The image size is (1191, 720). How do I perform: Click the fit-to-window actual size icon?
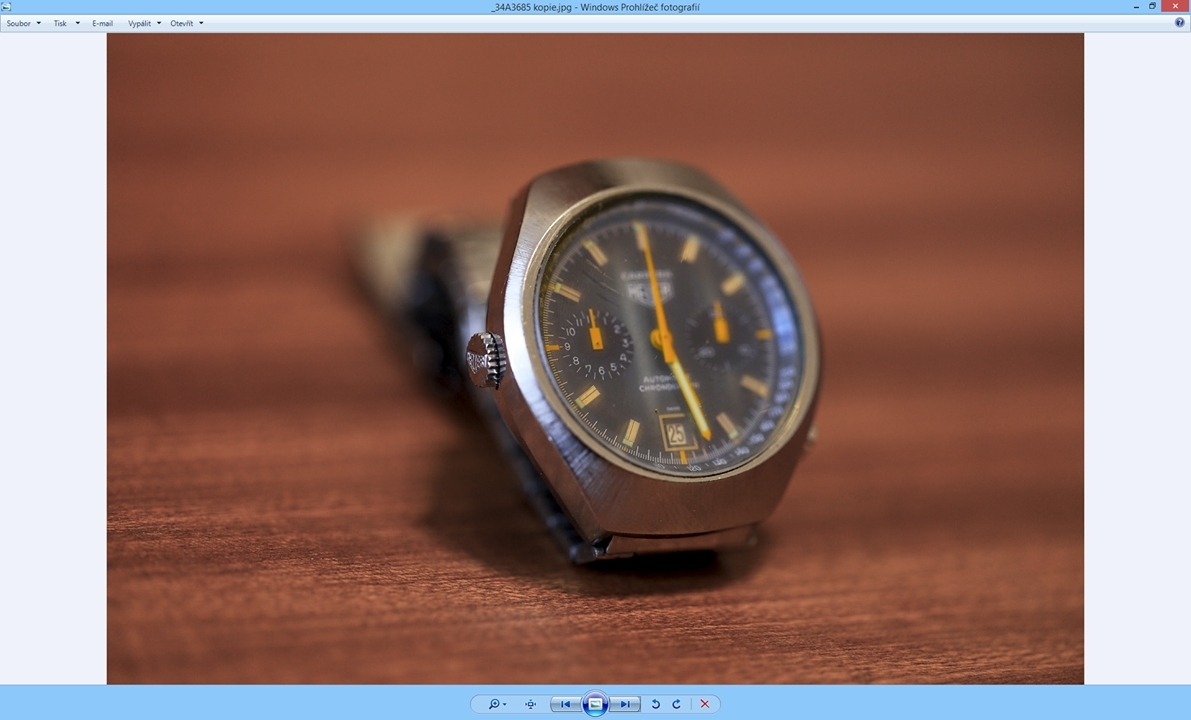coord(531,704)
